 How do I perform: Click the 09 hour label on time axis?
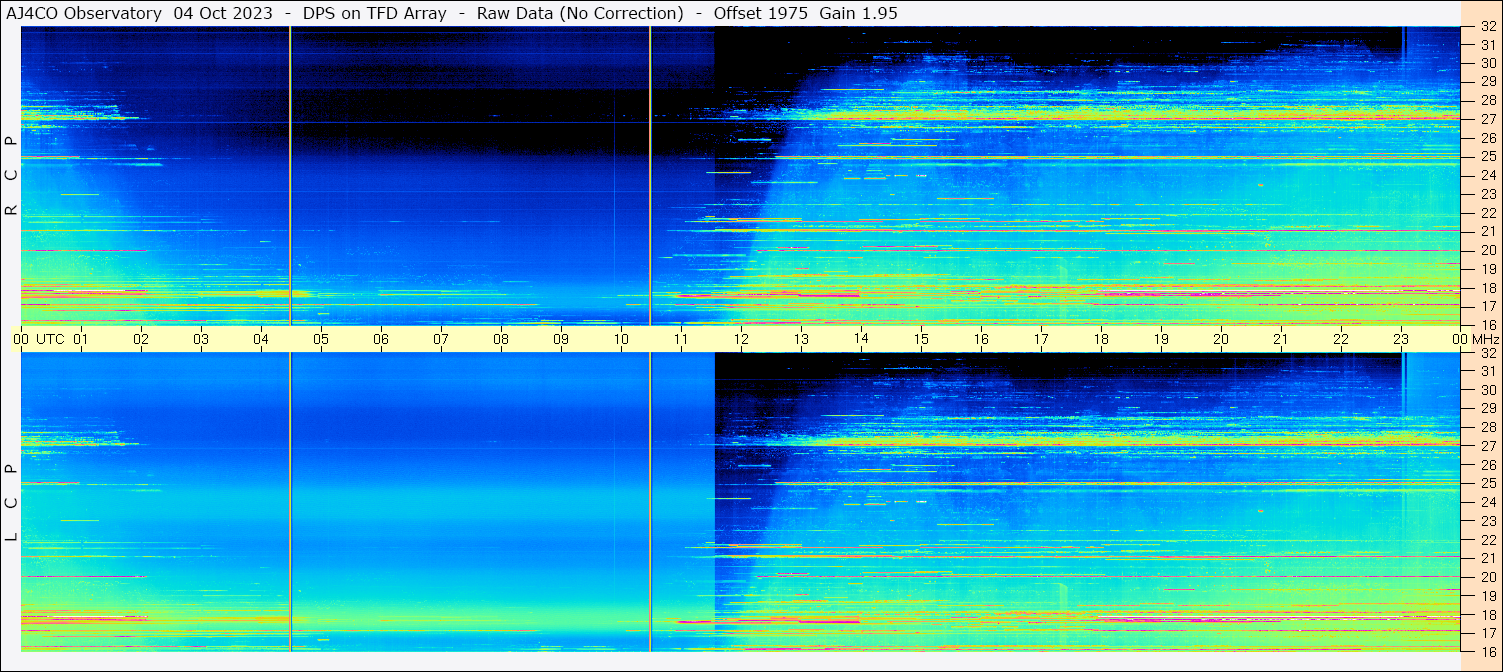point(561,339)
